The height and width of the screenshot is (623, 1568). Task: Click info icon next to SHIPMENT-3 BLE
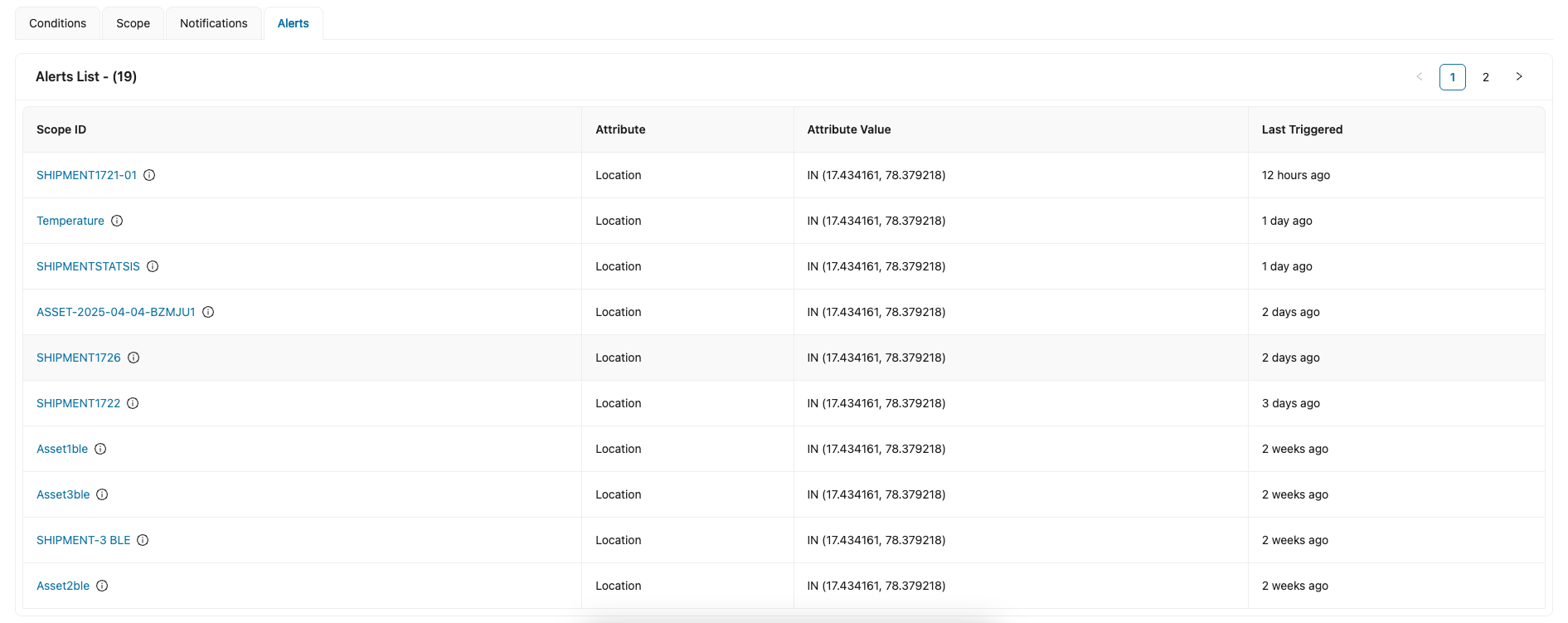143,540
